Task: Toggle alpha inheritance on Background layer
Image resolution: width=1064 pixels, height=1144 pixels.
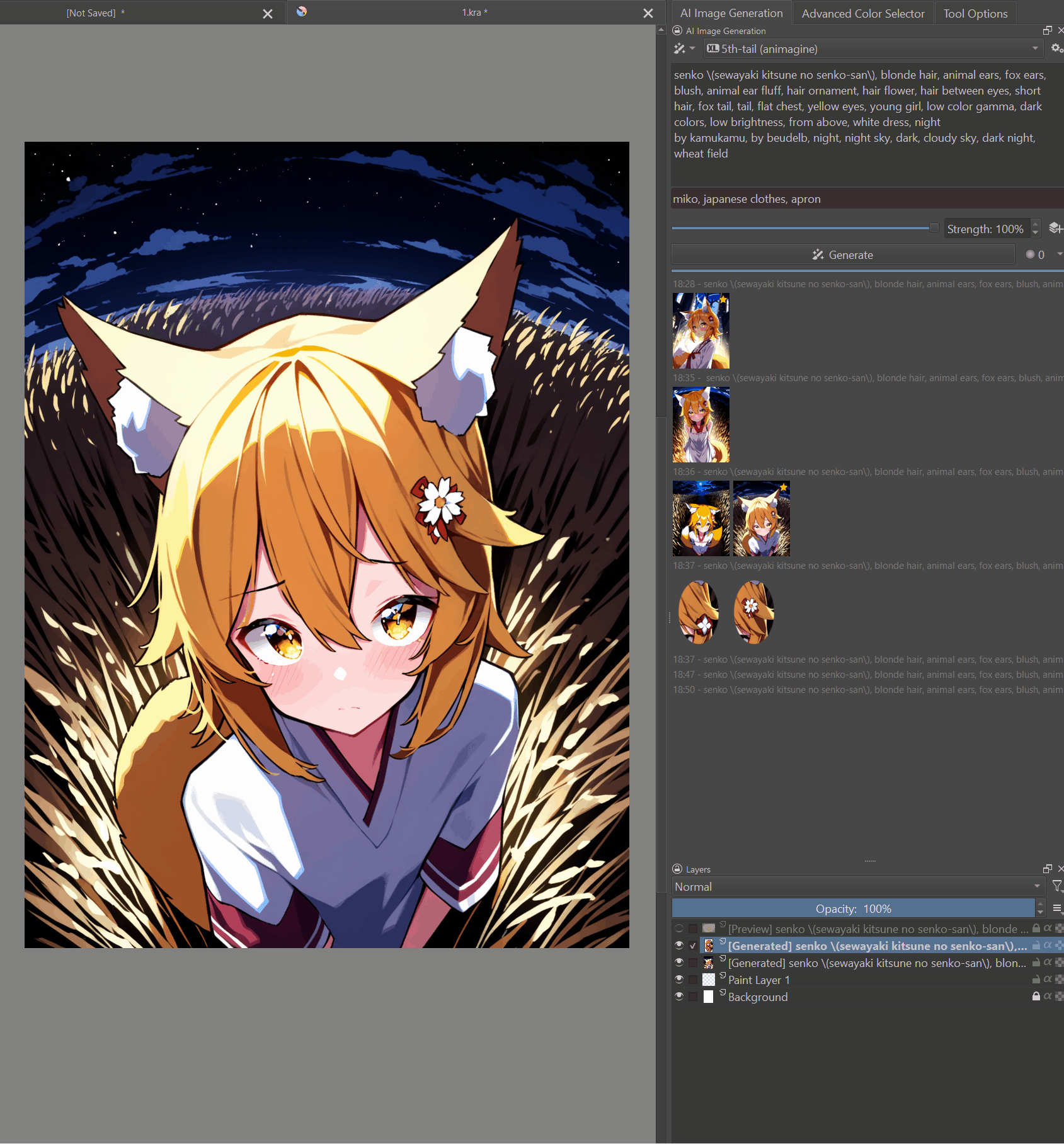Action: point(1048,996)
